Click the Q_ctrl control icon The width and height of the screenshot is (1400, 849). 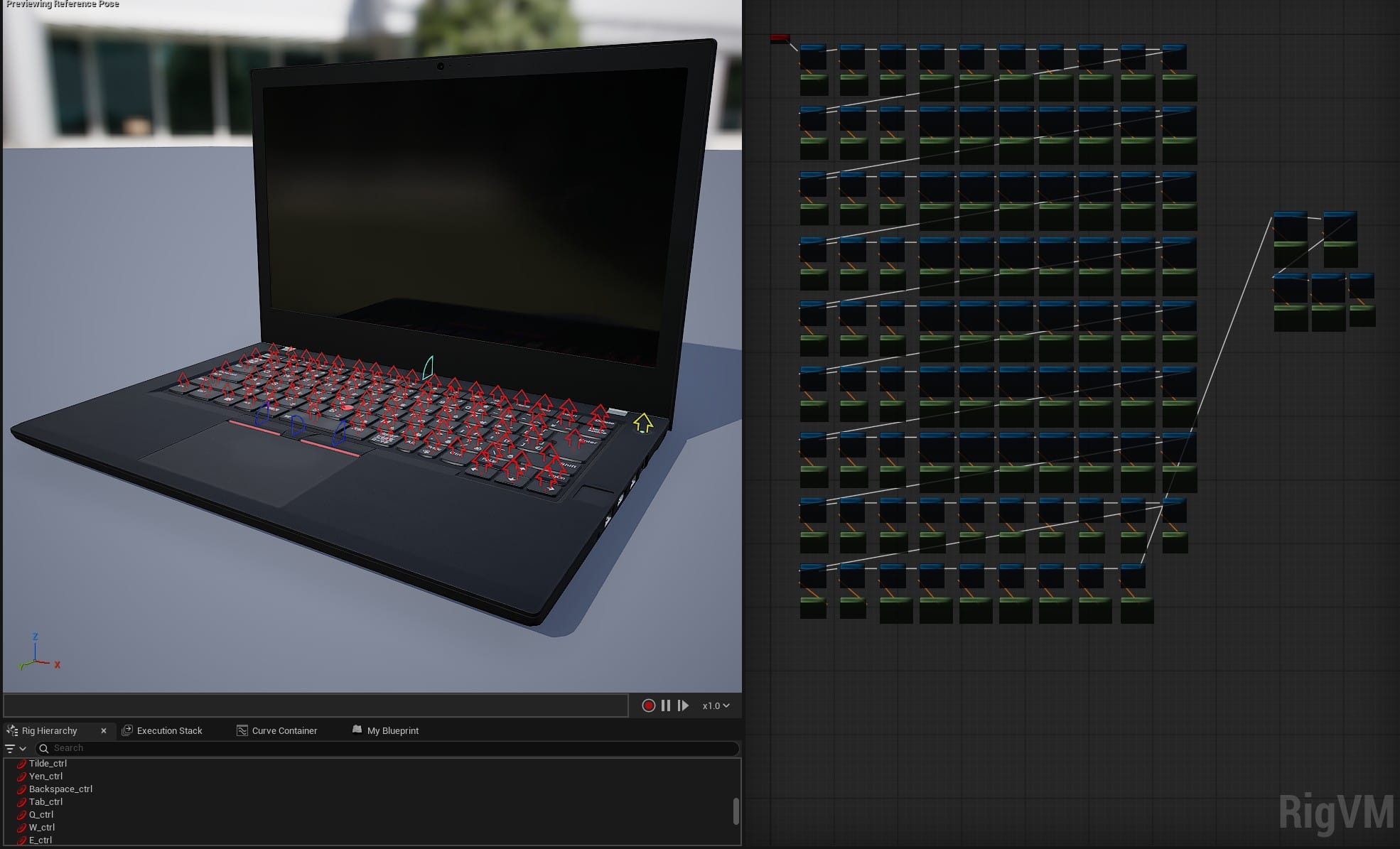pyautogui.click(x=21, y=815)
